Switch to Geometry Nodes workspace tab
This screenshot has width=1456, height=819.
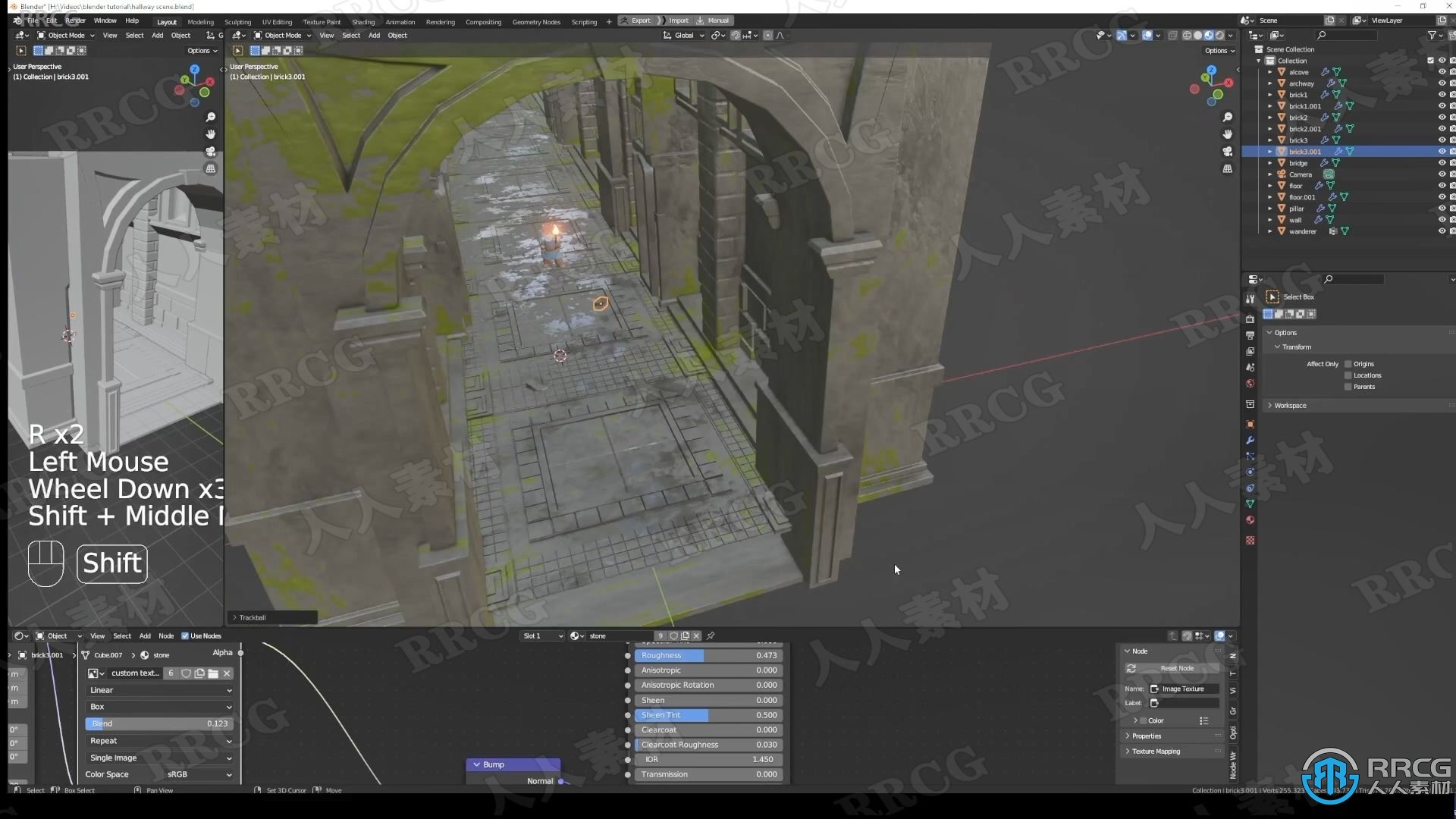click(536, 22)
